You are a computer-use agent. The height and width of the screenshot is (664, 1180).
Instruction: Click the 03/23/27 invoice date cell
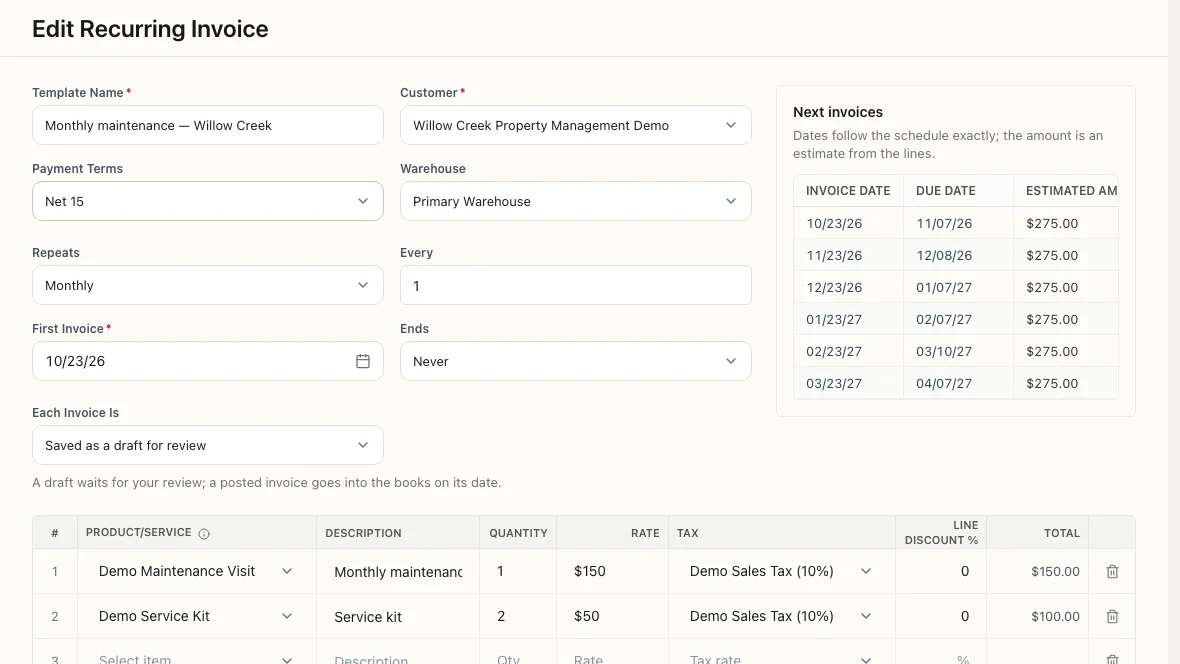click(848, 383)
